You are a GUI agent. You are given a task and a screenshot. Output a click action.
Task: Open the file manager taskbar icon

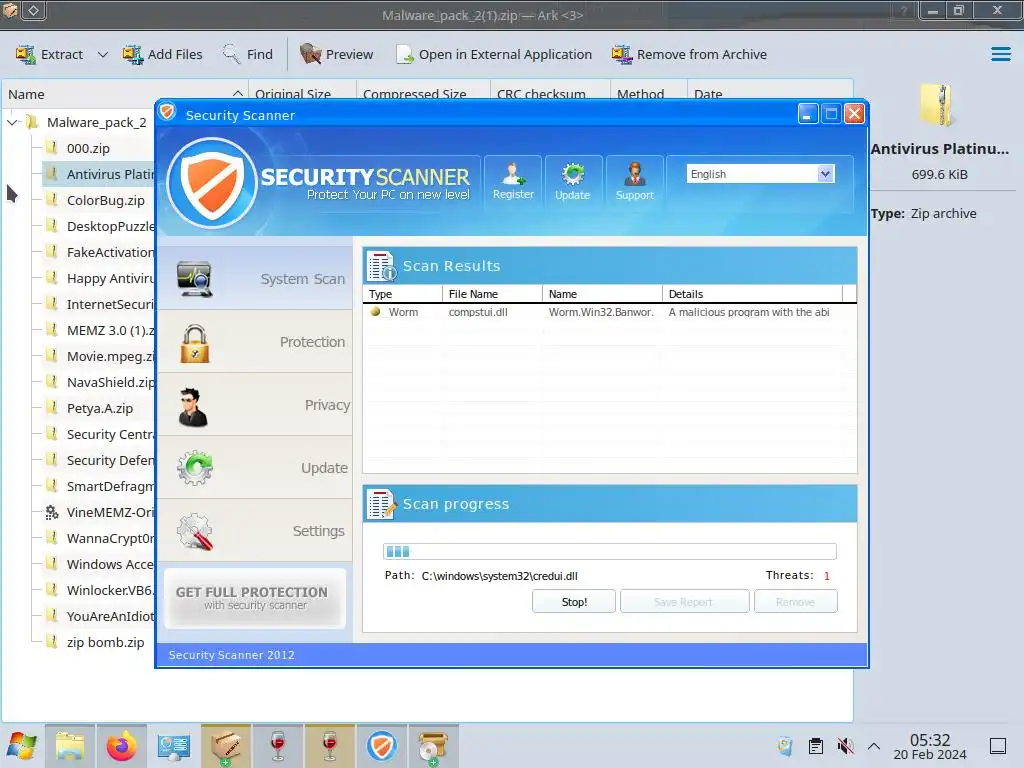70,746
